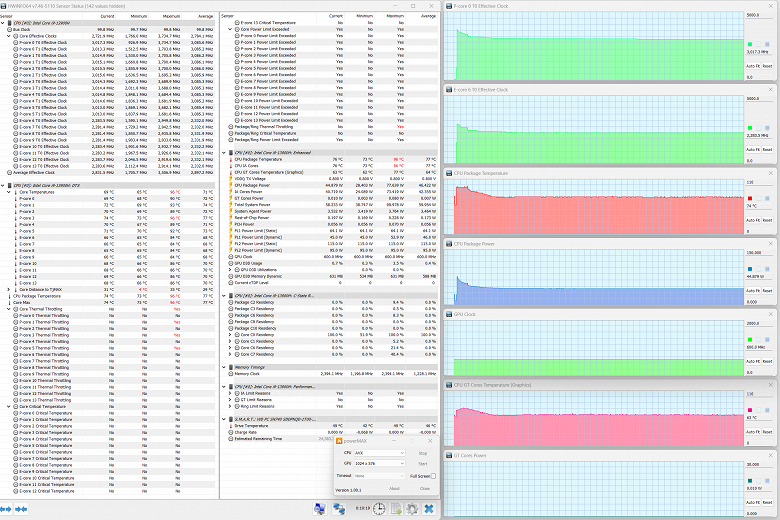Click the CPU Package Temperature thermometer icon in Enhanced section
Image resolution: width=780 pixels, height=520 pixels.
pyautogui.click(x=231, y=159)
